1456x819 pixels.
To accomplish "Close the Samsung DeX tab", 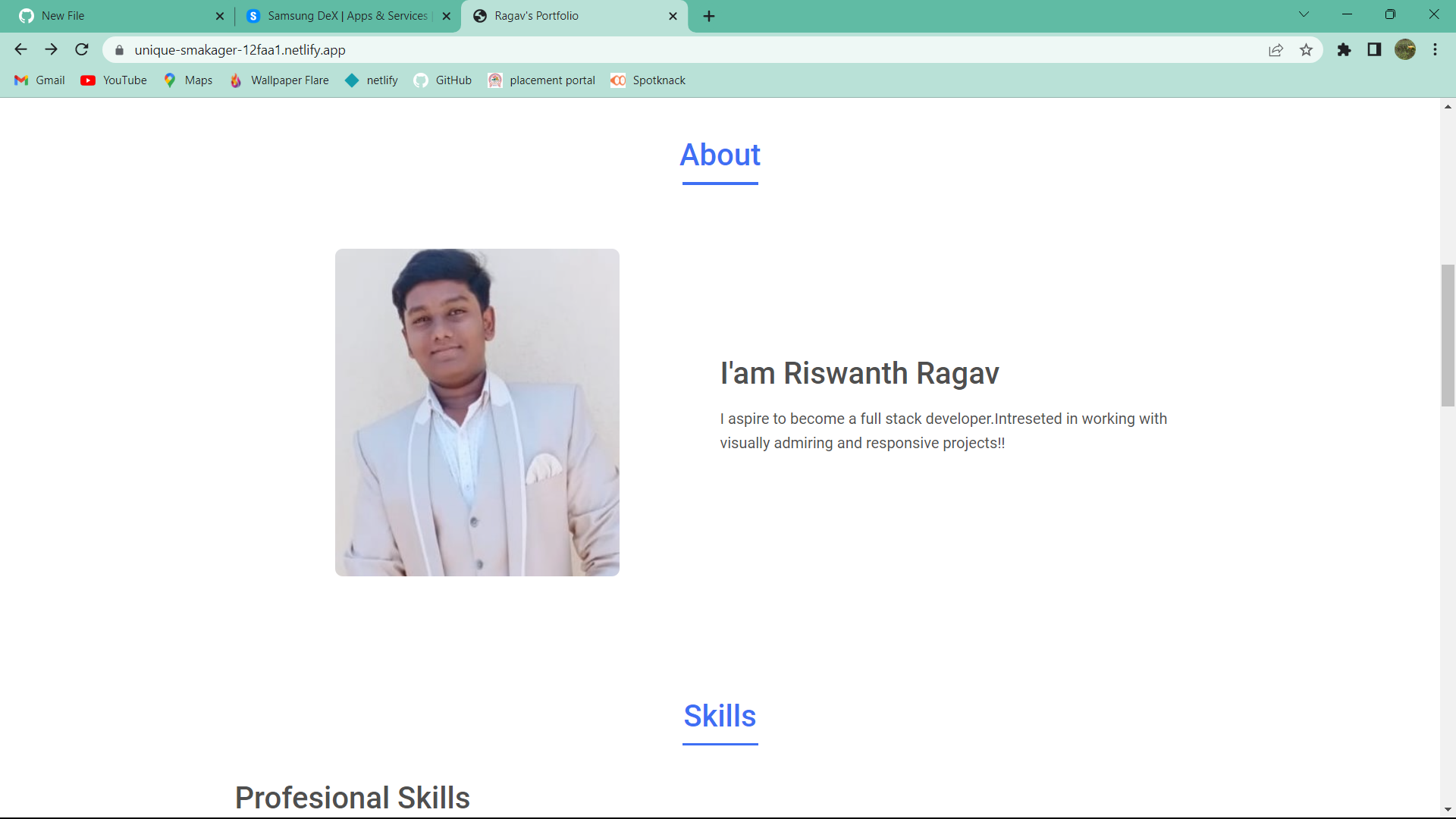I will pos(447,16).
